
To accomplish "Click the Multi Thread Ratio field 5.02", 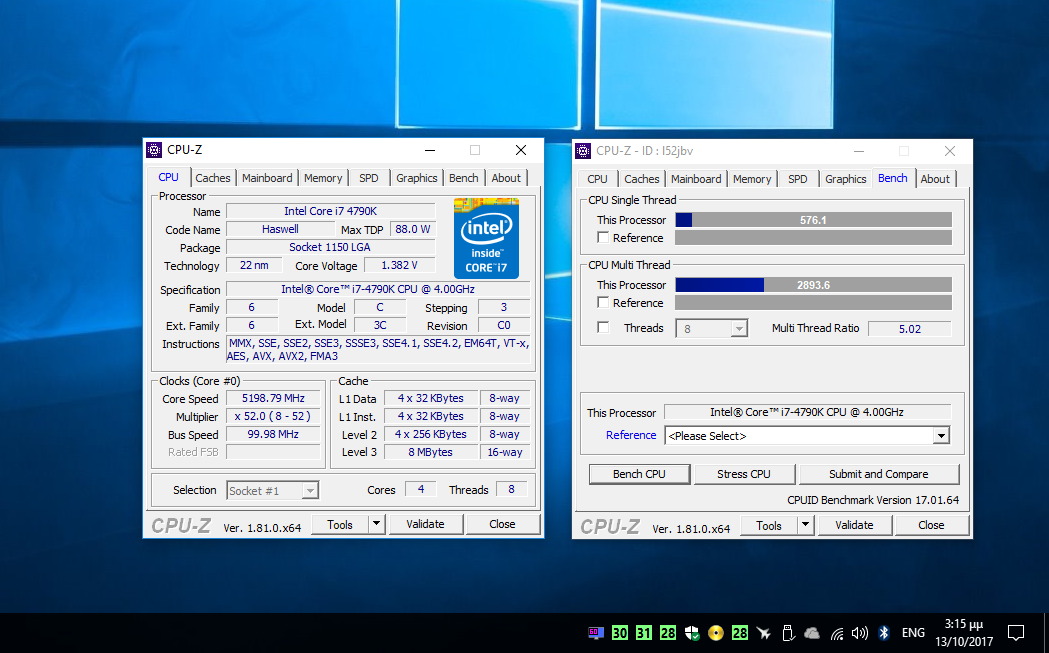I will [910, 329].
